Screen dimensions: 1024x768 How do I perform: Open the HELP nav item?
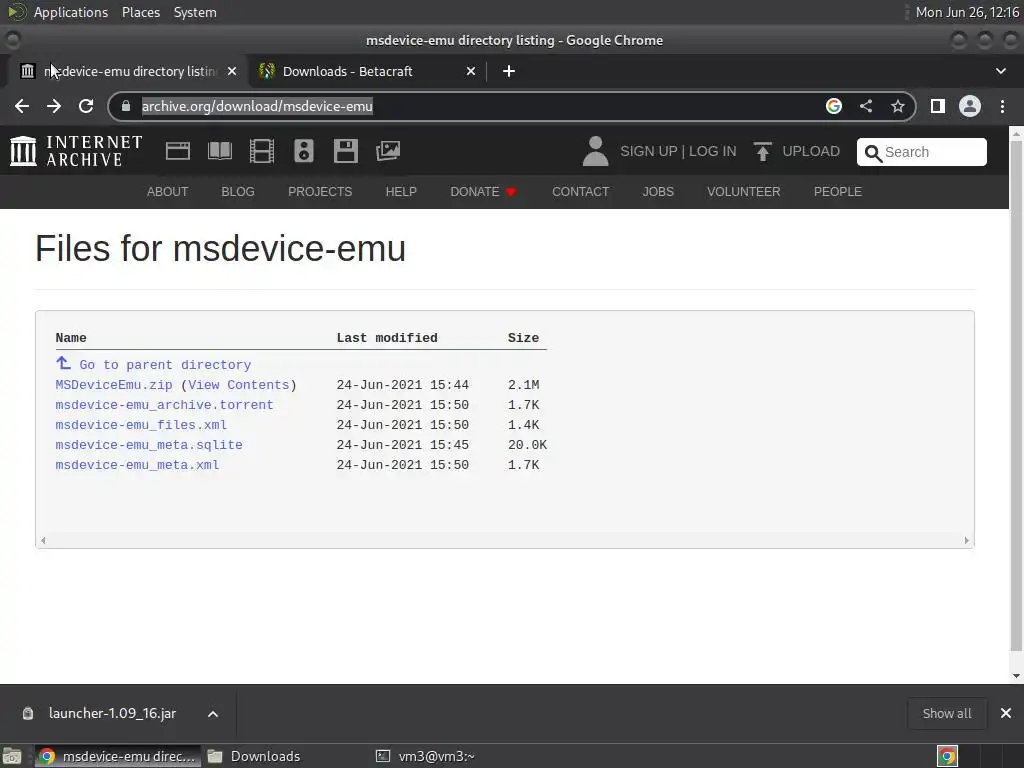[x=401, y=191]
